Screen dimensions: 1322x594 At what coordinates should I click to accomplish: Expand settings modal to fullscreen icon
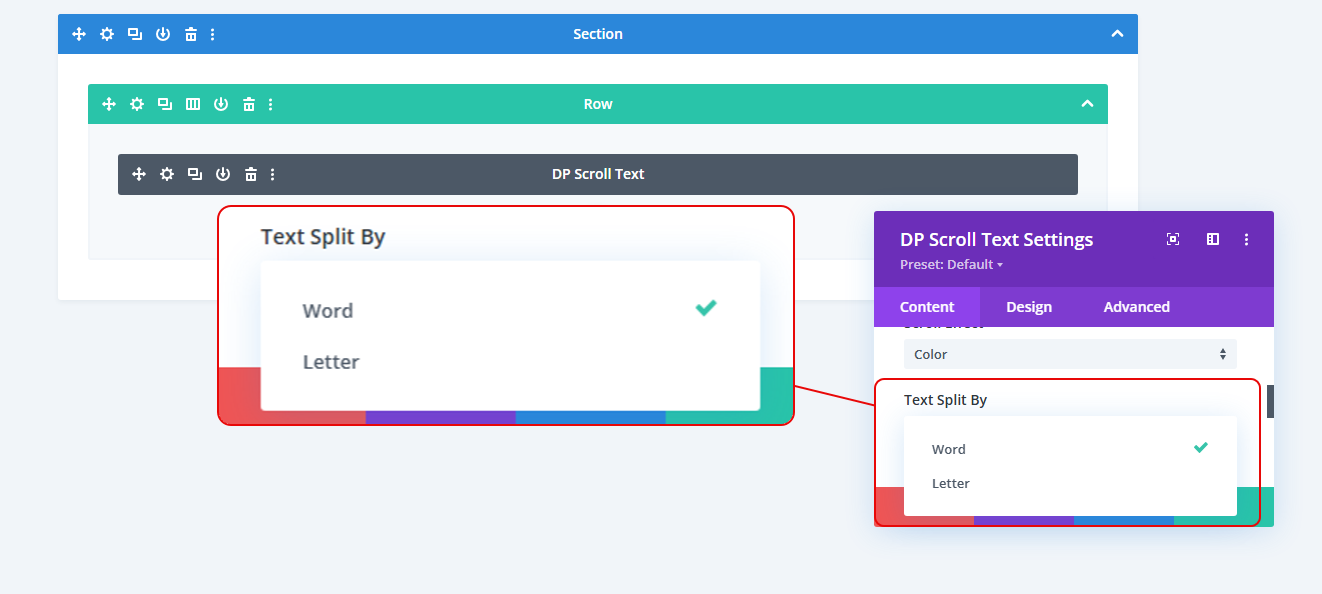1173,239
